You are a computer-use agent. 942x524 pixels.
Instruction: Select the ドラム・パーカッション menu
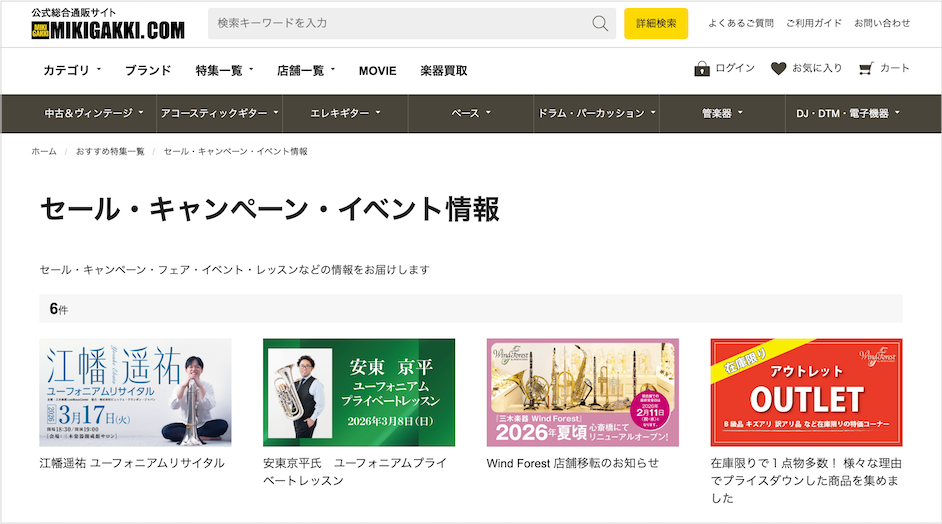coord(596,113)
